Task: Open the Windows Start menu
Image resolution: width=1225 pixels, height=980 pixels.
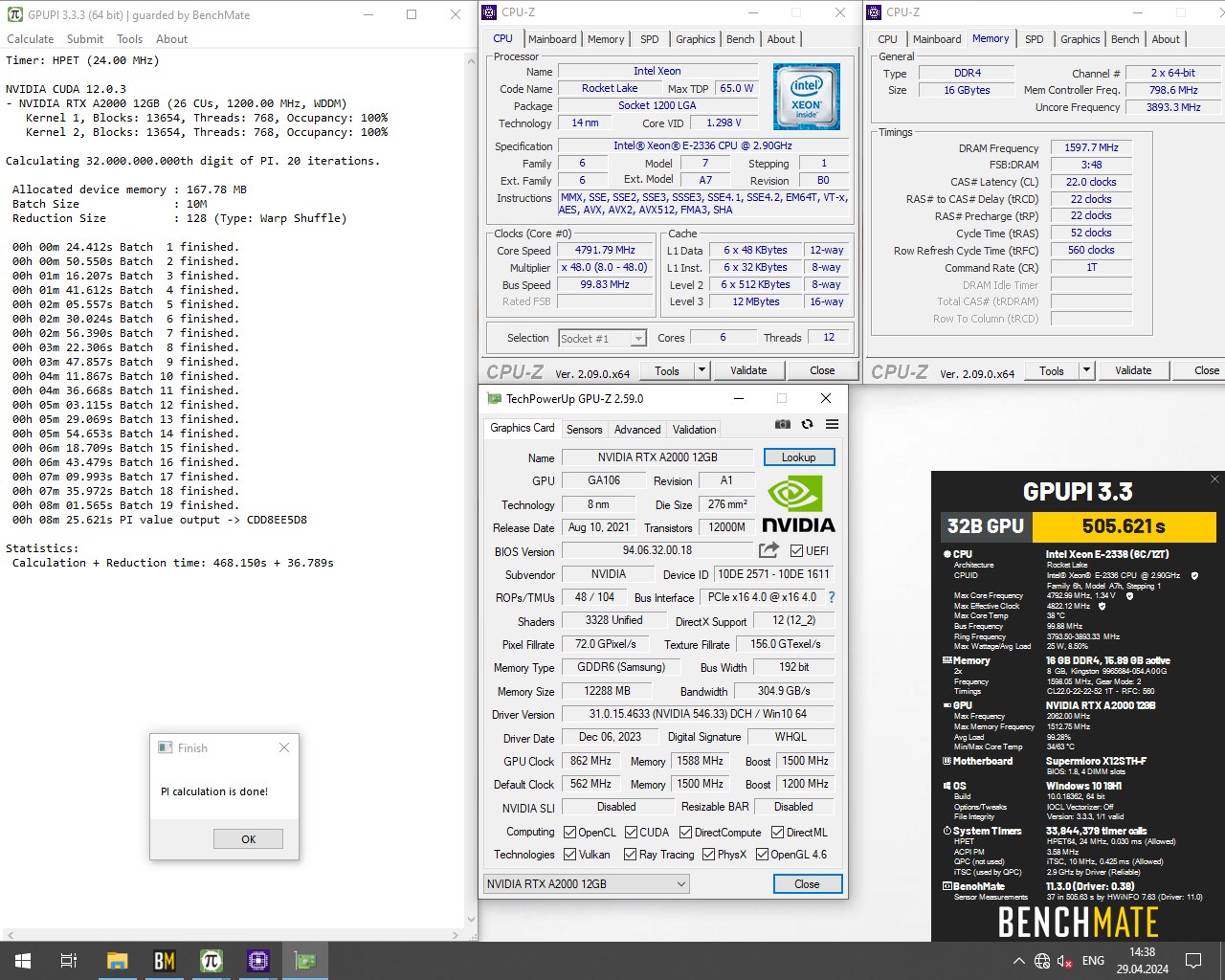Action: [x=23, y=961]
